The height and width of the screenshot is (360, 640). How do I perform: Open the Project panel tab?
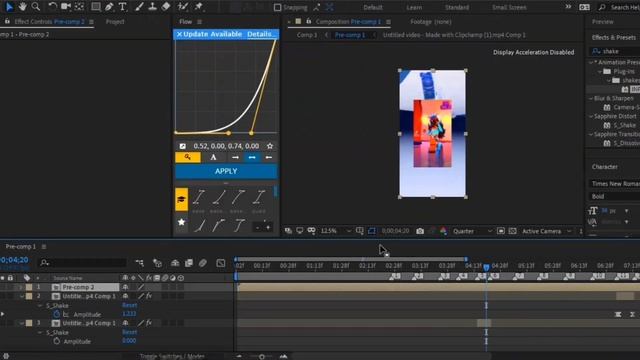115,22
